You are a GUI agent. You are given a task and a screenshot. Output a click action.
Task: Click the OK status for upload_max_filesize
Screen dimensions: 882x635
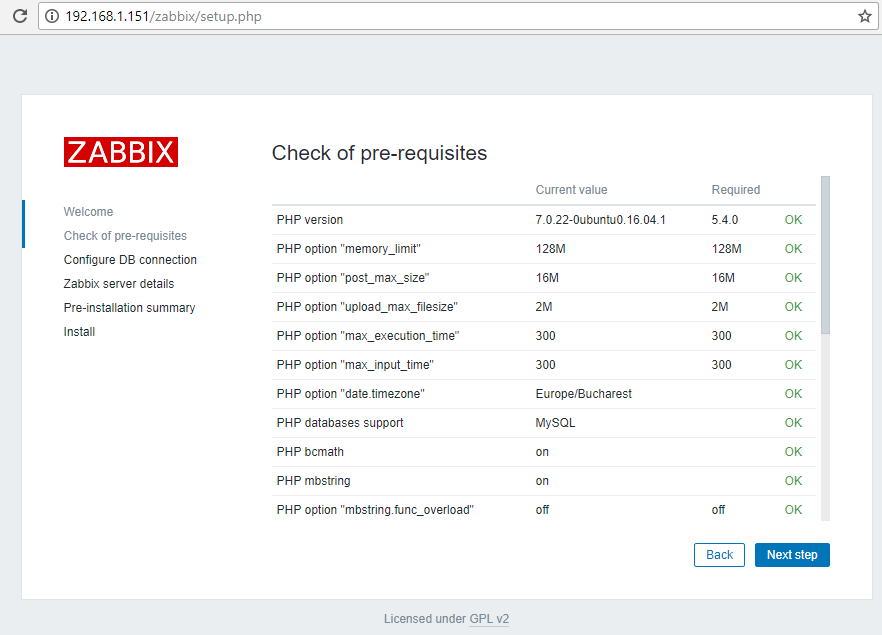pos(793,307)
